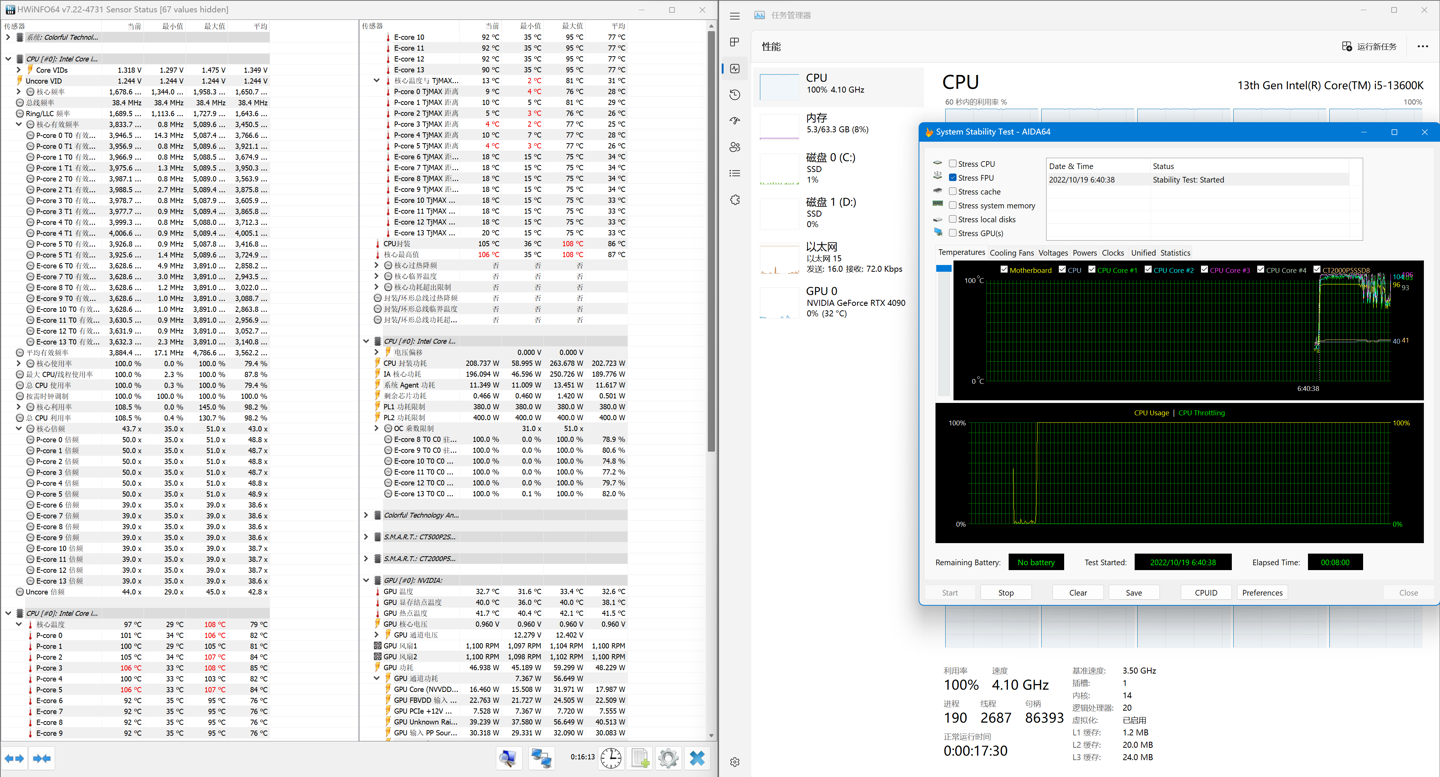This screenshot has height=777, width=1440.
Task: Collapse 核心温度 tree in left column
Action: coord(19,624)
